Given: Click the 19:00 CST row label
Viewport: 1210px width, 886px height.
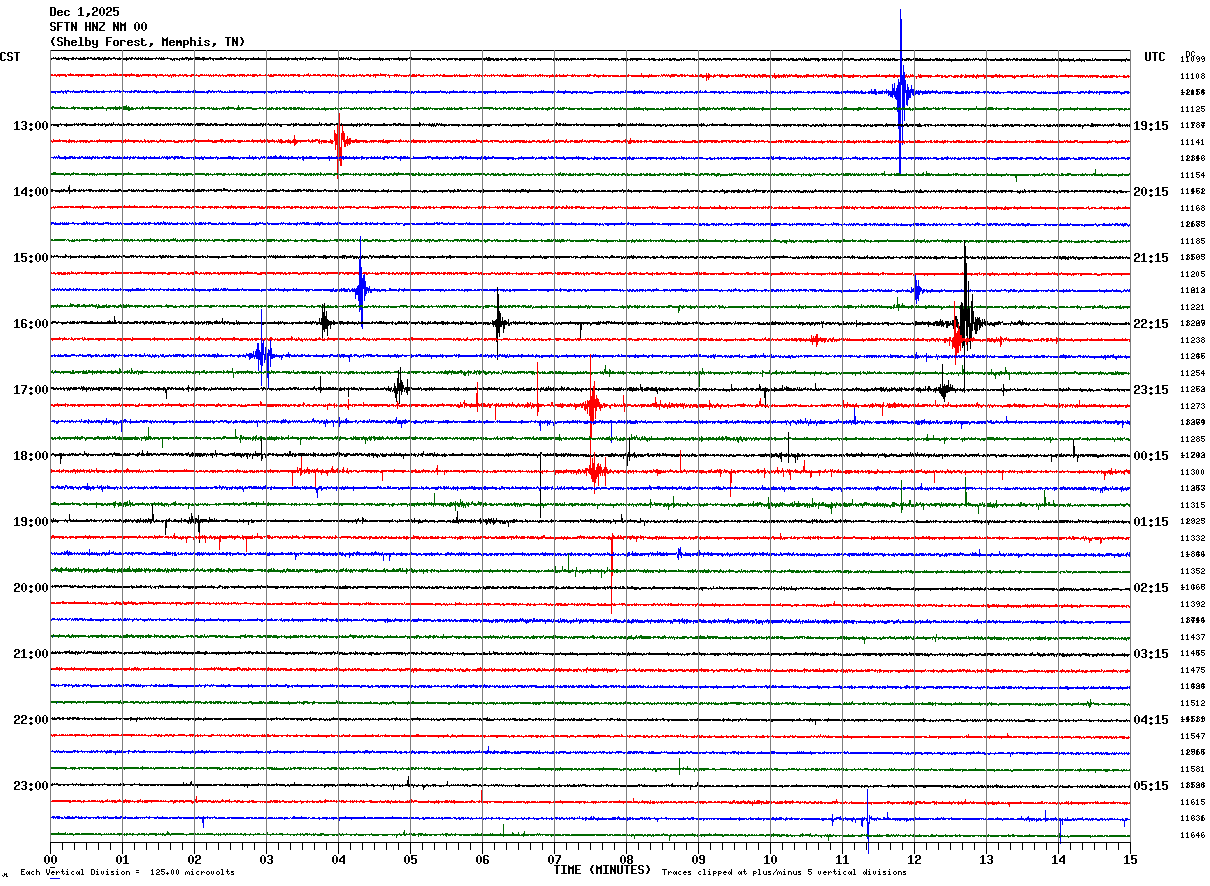Looking at the screenshot, I should coord(31,522).
